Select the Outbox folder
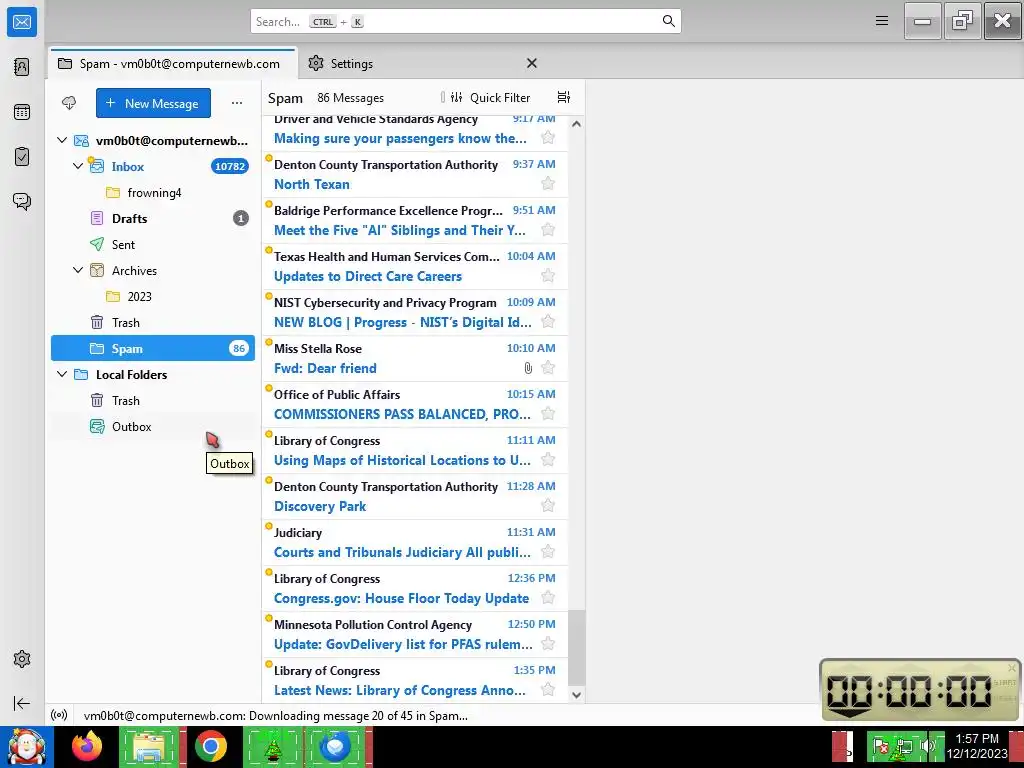 (x=153, y=426)
